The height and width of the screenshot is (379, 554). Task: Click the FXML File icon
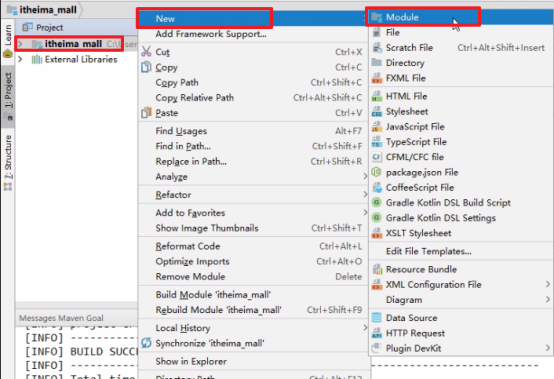[377, 78]
